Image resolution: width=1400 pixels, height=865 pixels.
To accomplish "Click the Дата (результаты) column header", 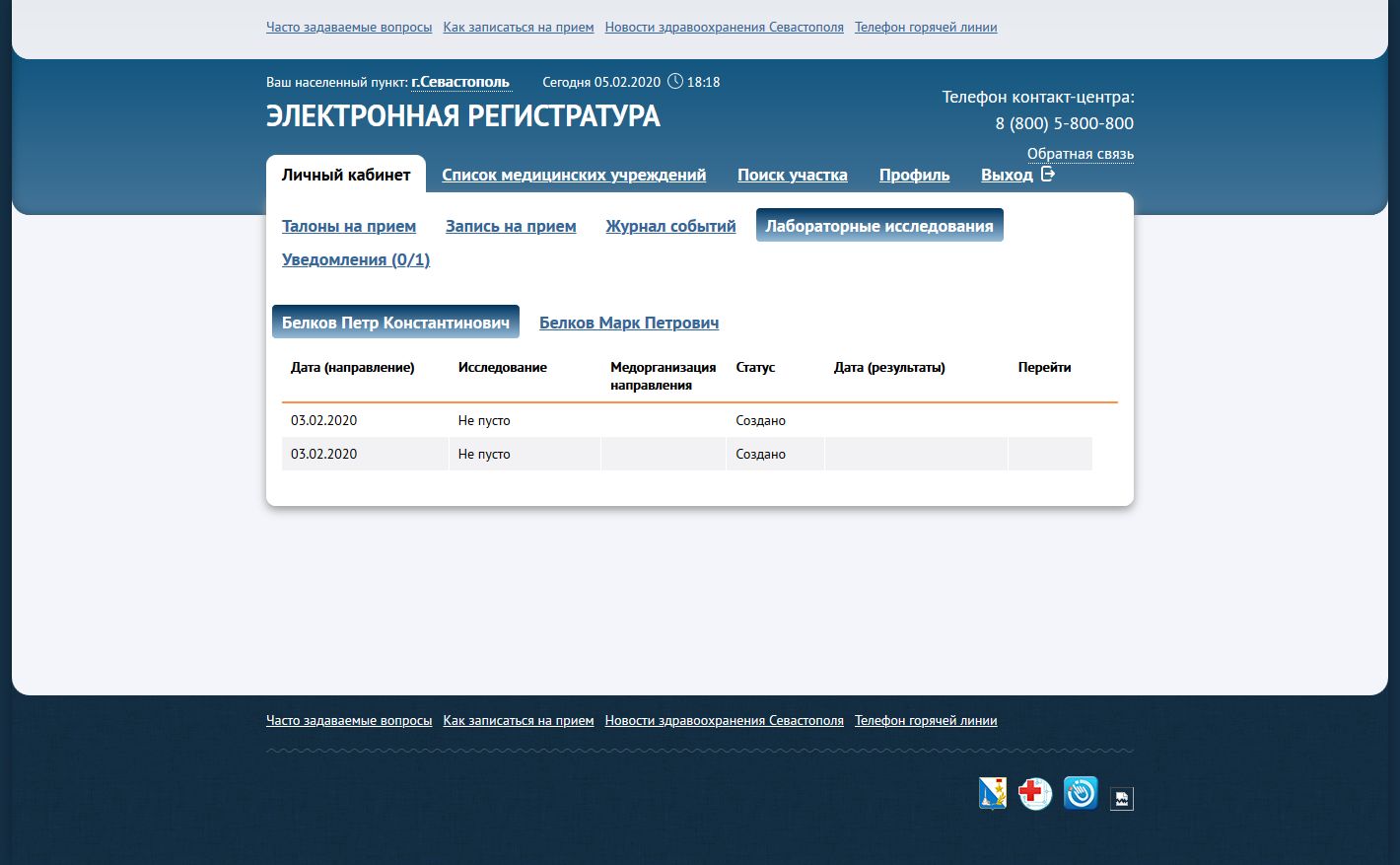I will point(889,367).
